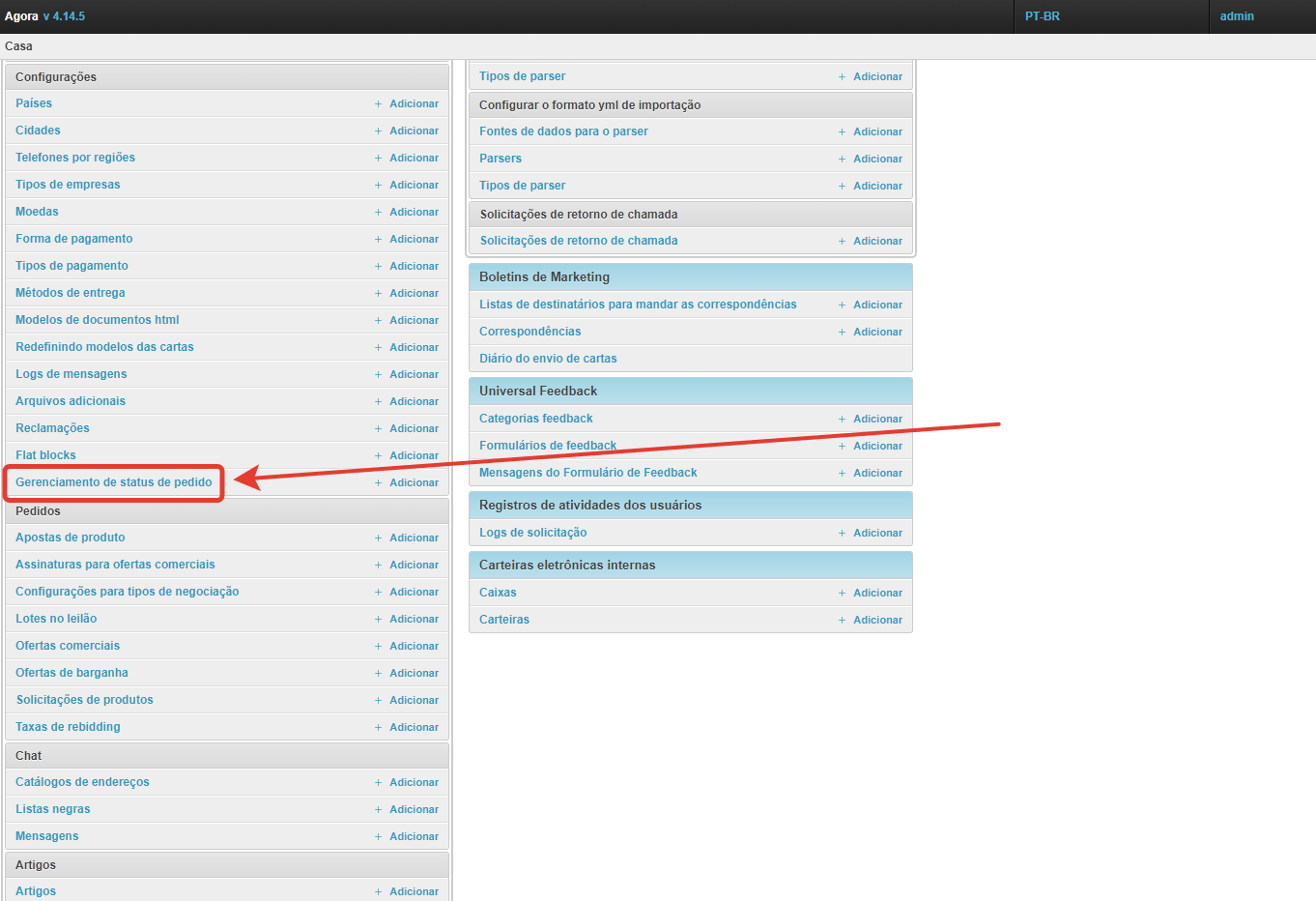Add a new Caixas entry

[876, 593]
